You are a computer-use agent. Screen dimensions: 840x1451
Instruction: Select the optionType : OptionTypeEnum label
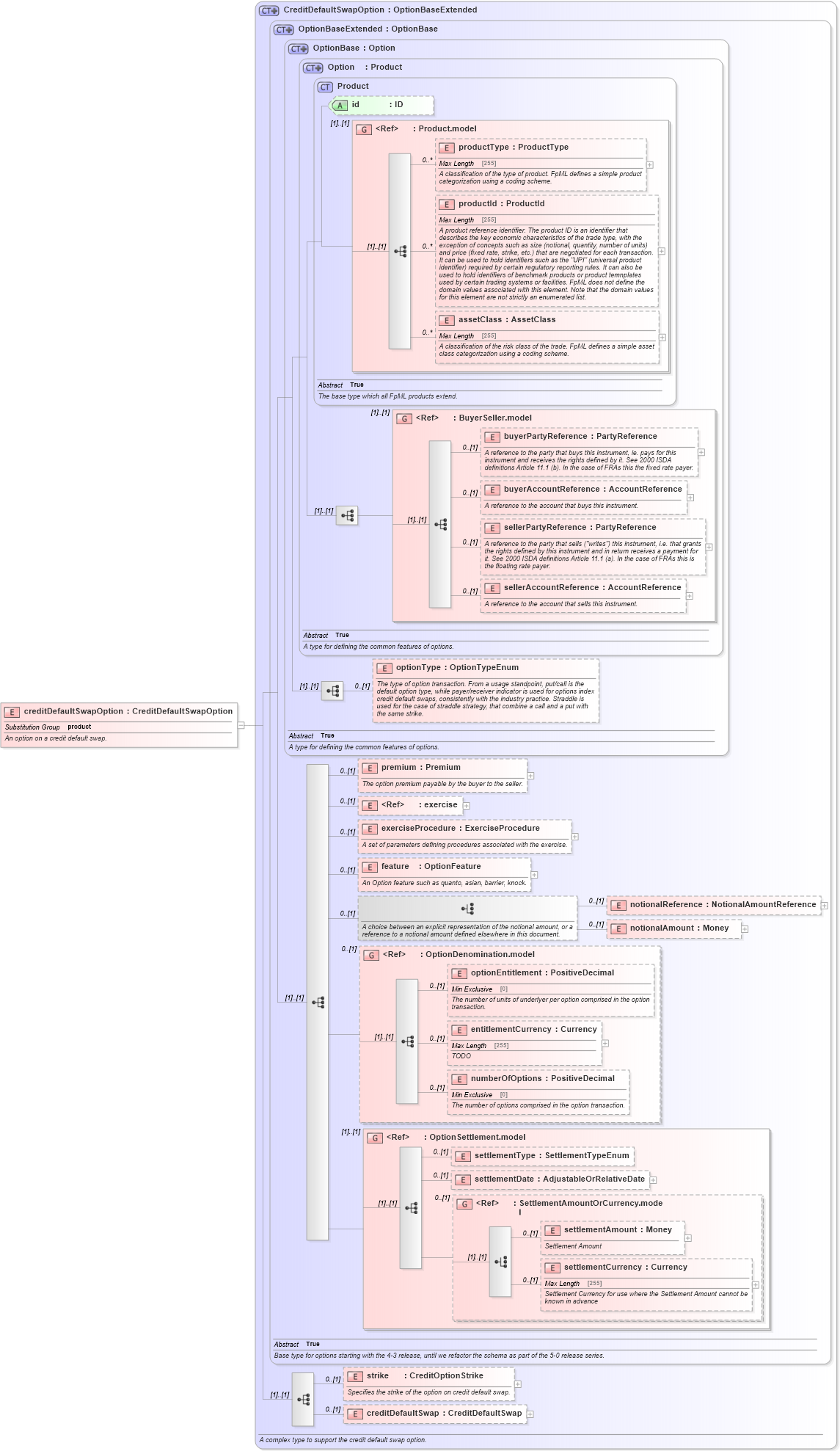click(x=457, y=668)
